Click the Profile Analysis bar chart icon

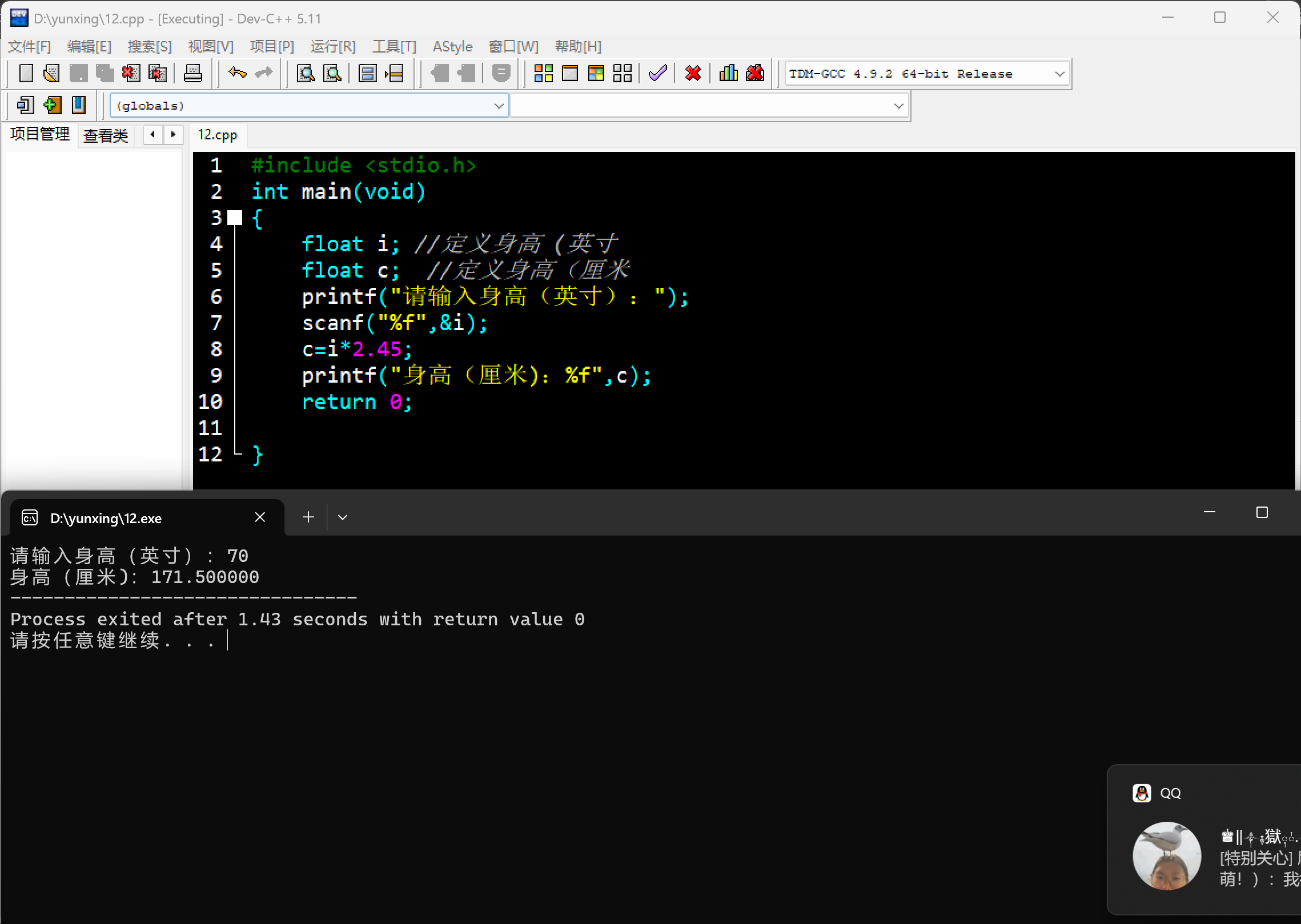pos(728,73)
